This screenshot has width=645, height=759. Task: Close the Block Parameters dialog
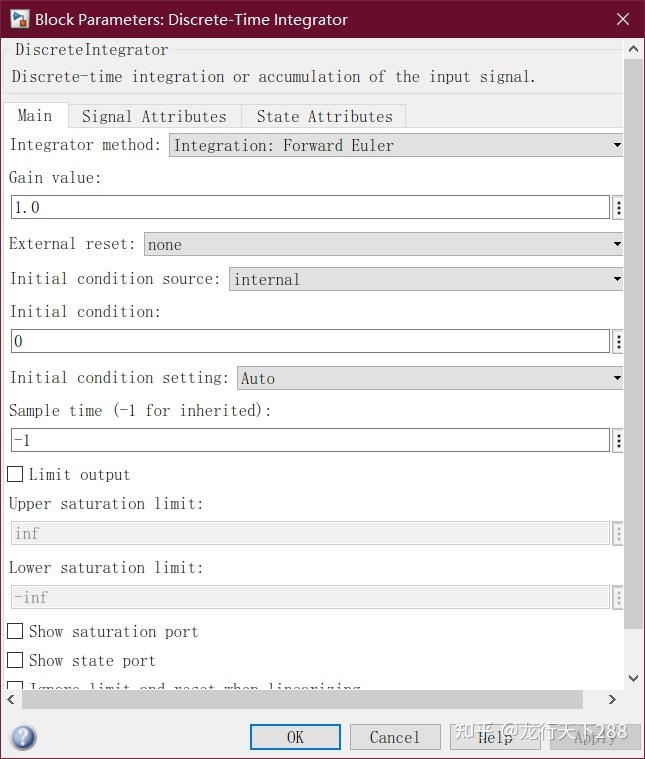point(622,19)
